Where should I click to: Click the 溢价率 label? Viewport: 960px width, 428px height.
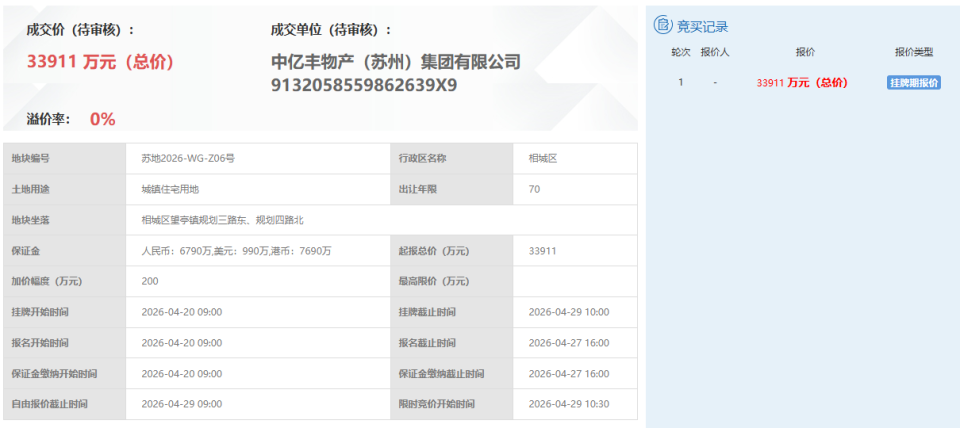point(48,119)
